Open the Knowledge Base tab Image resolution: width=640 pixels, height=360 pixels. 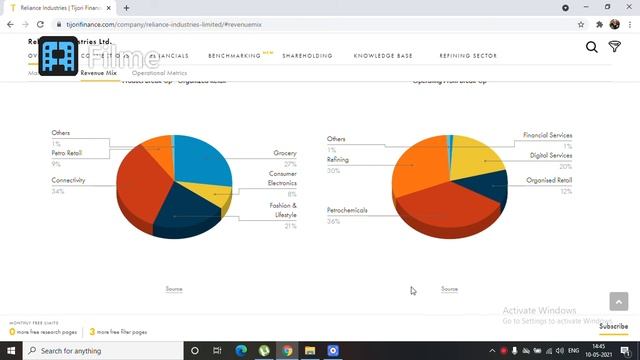click(x=383, y=56)
